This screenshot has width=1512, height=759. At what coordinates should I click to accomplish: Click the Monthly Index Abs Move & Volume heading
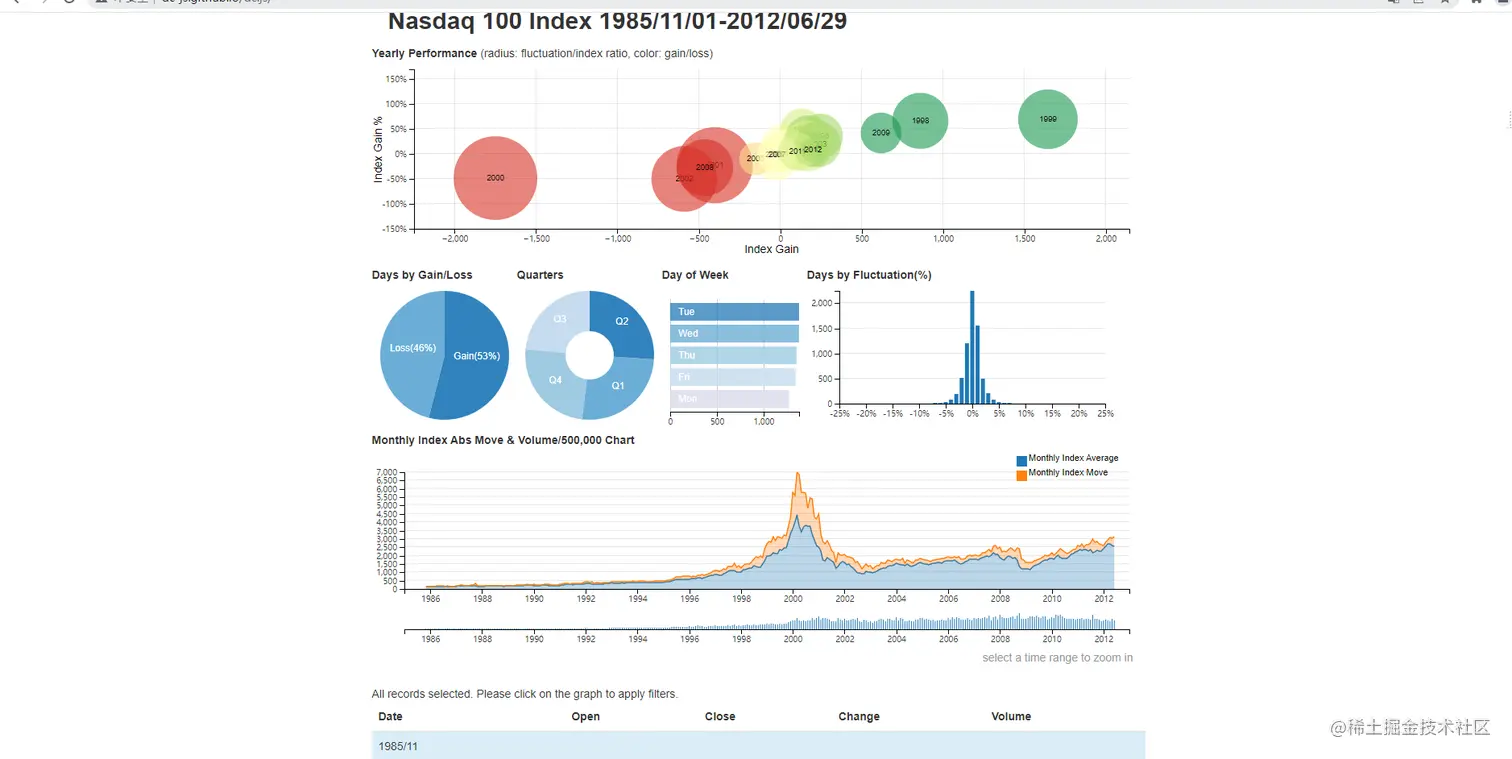[503, 440]
